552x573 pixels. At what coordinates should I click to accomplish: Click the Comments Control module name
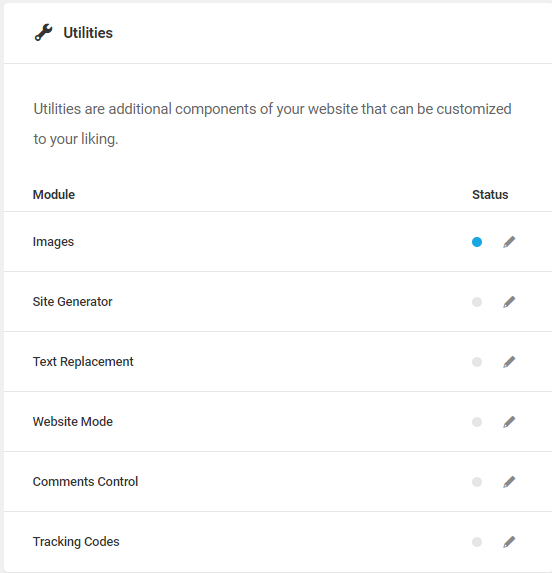tap(85, 482)
